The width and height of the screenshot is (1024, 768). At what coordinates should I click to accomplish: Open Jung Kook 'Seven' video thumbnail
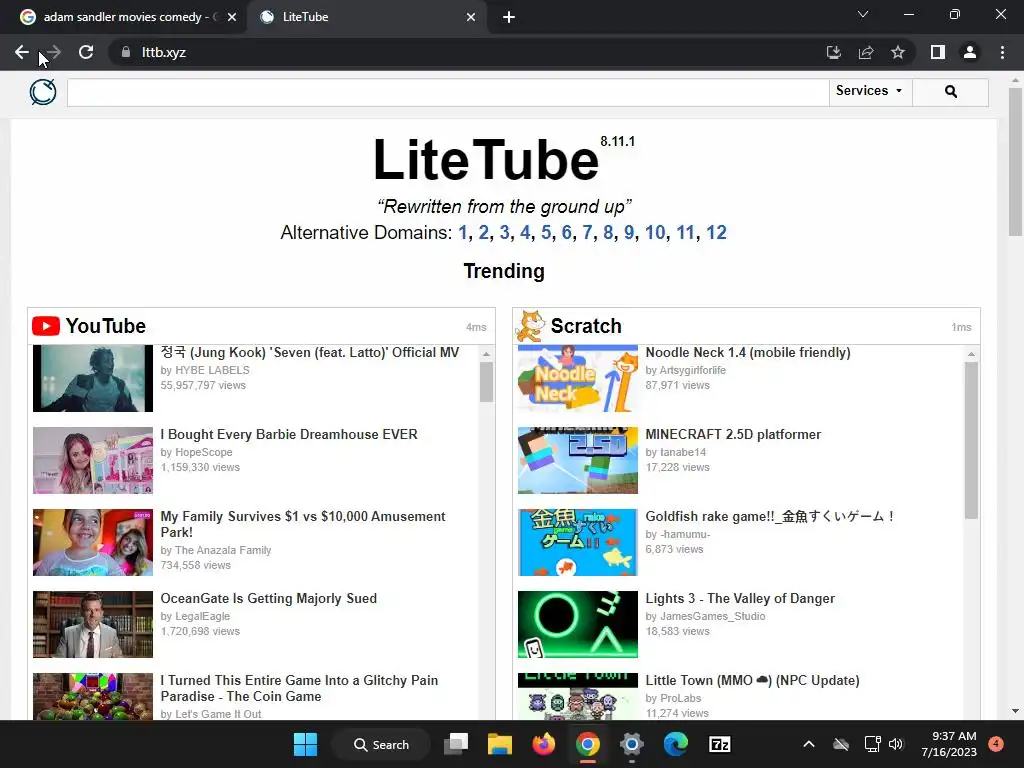point(93,378)
